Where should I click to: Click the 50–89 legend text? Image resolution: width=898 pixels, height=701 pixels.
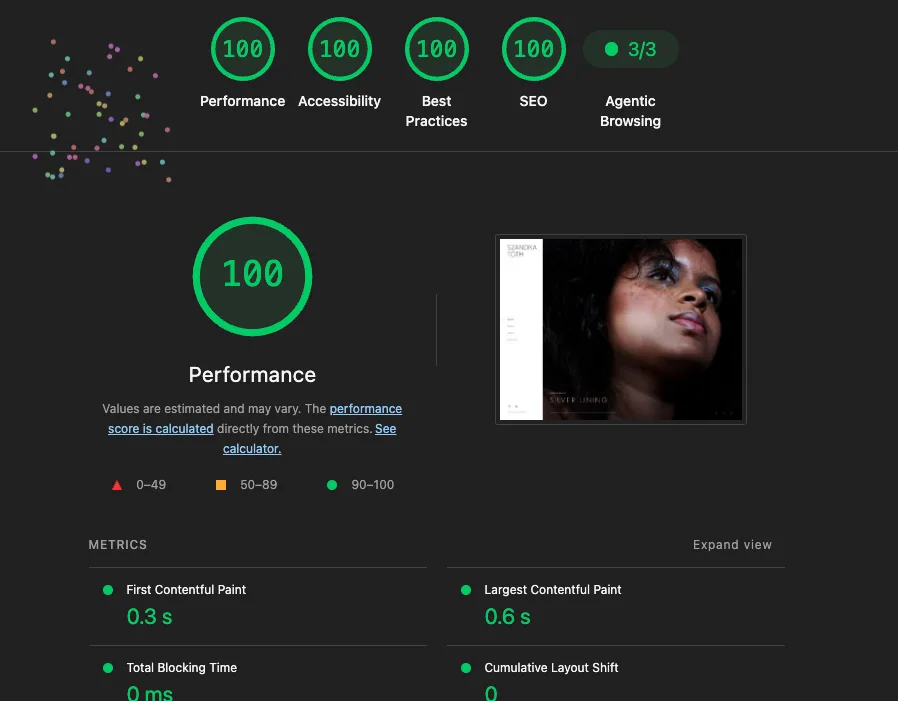(x=259, y=485)
